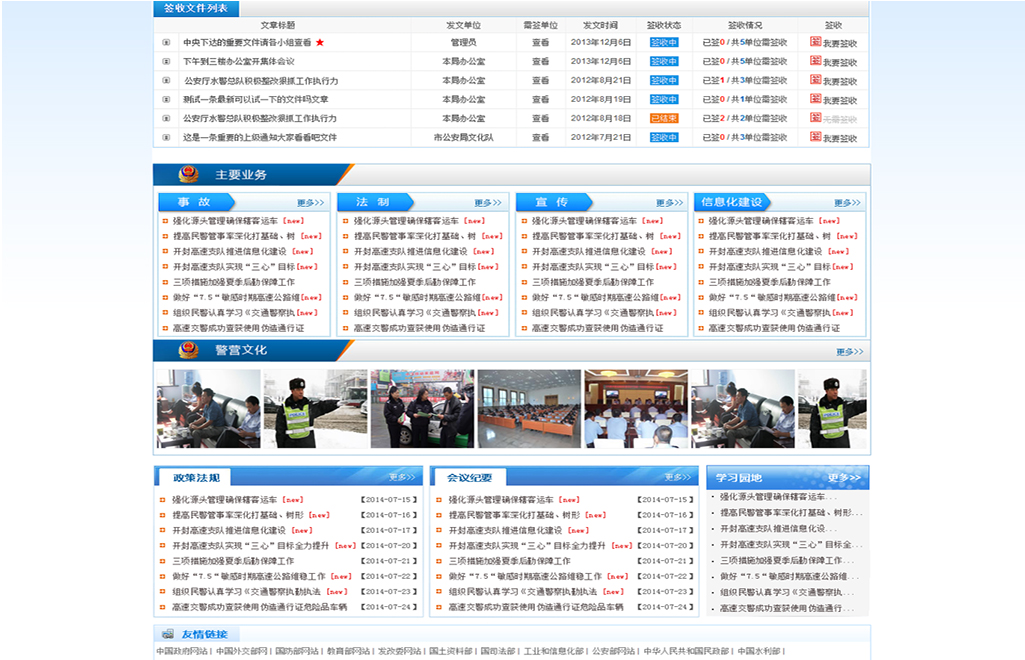
Task: Expand the row for 中央下达的重要文件请各小组查看
Action: [x=167, y=43]
